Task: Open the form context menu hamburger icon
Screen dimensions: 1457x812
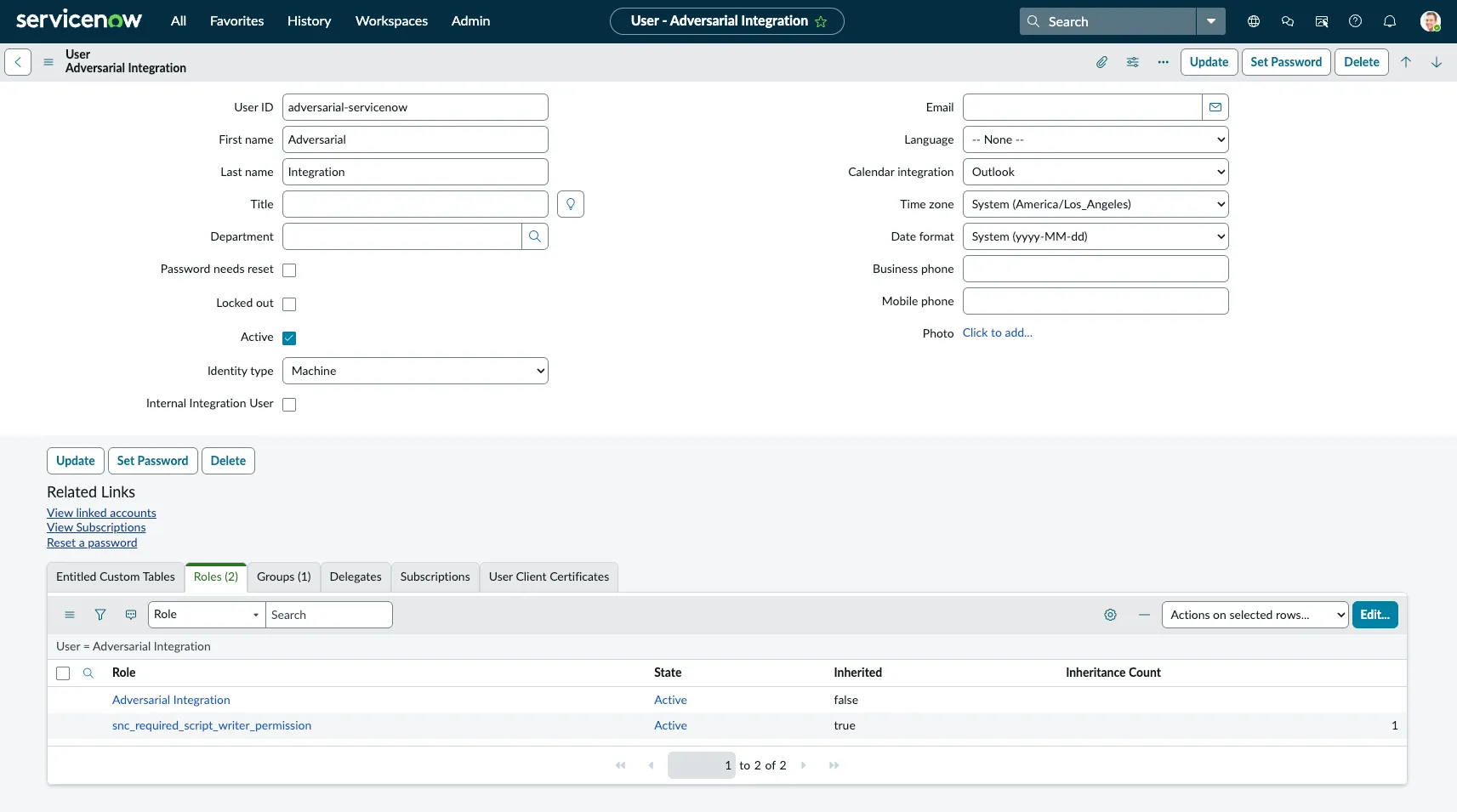Action: pyautogui.click(x=48, y=62)
